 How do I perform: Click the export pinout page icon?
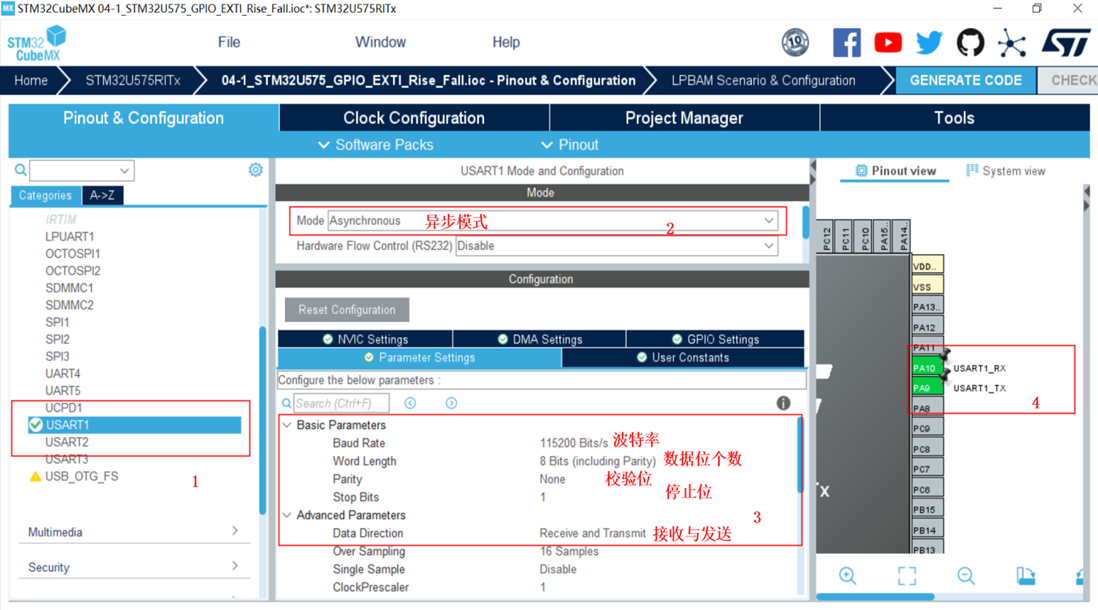tap(1025, 576)
